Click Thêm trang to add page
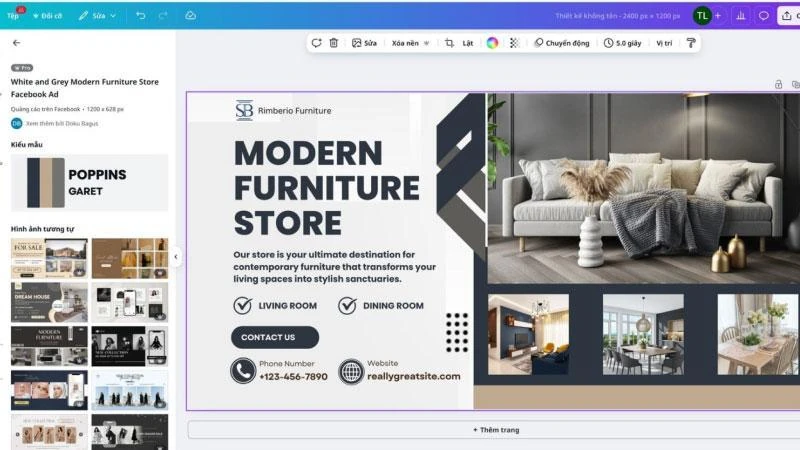 pyautogui.click(x=496, y=430)
